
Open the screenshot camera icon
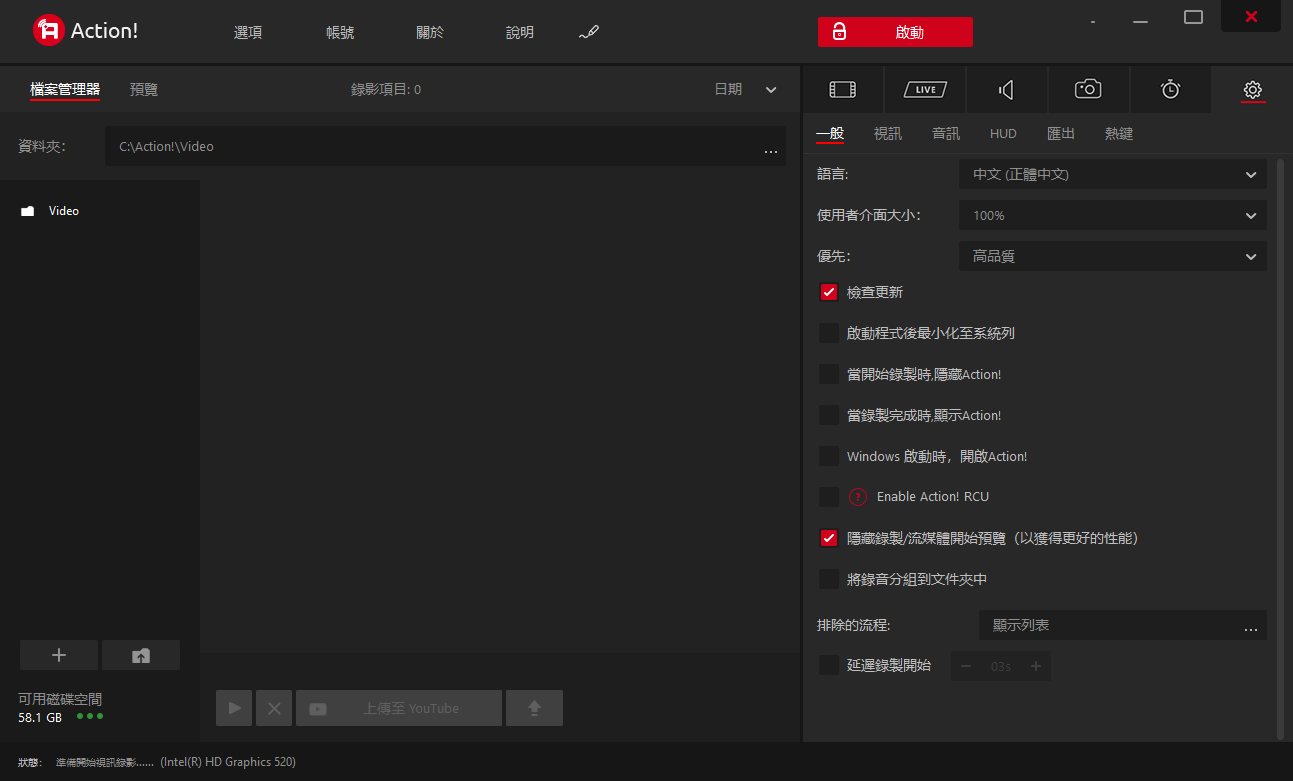[1088, 89]
